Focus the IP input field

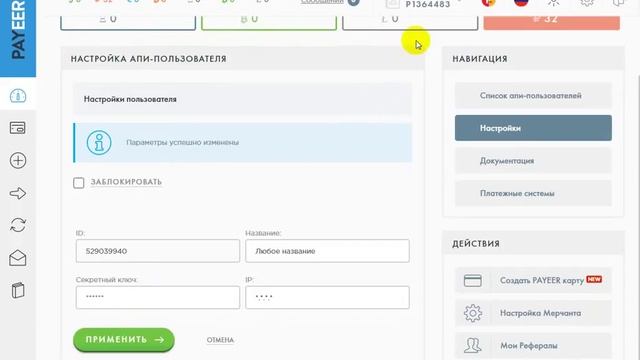[327, 297]
